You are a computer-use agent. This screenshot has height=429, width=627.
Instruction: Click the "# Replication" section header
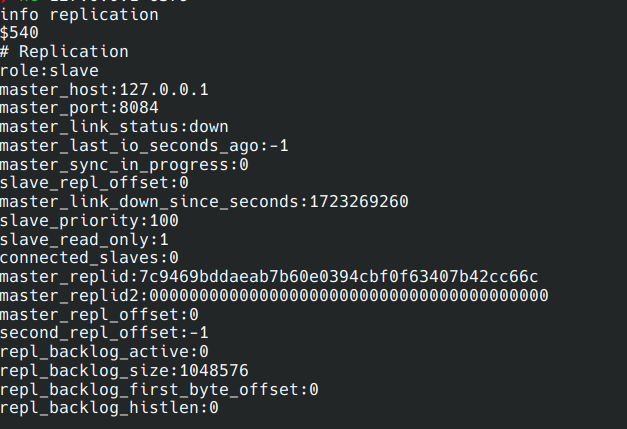[63, 51]
